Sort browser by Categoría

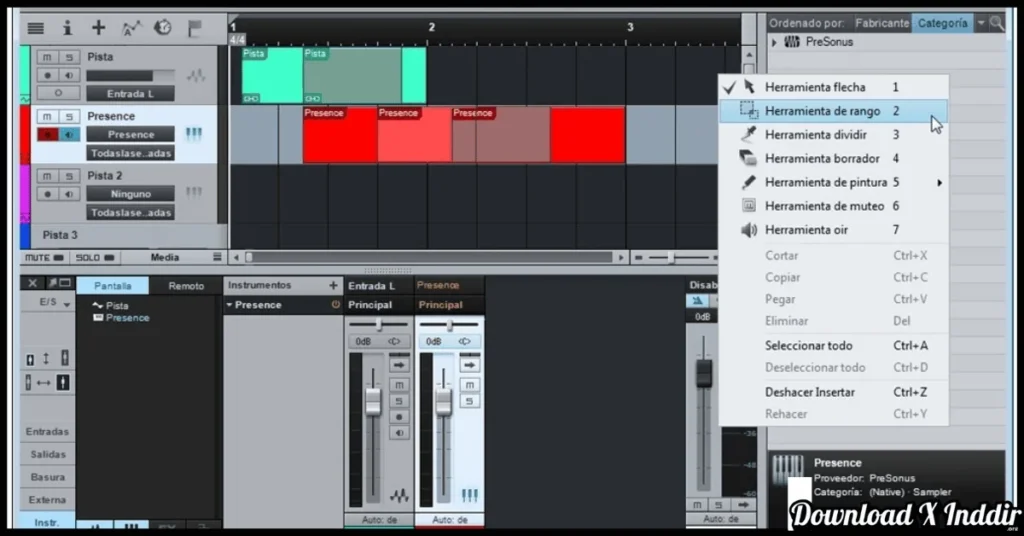point(942,23)
